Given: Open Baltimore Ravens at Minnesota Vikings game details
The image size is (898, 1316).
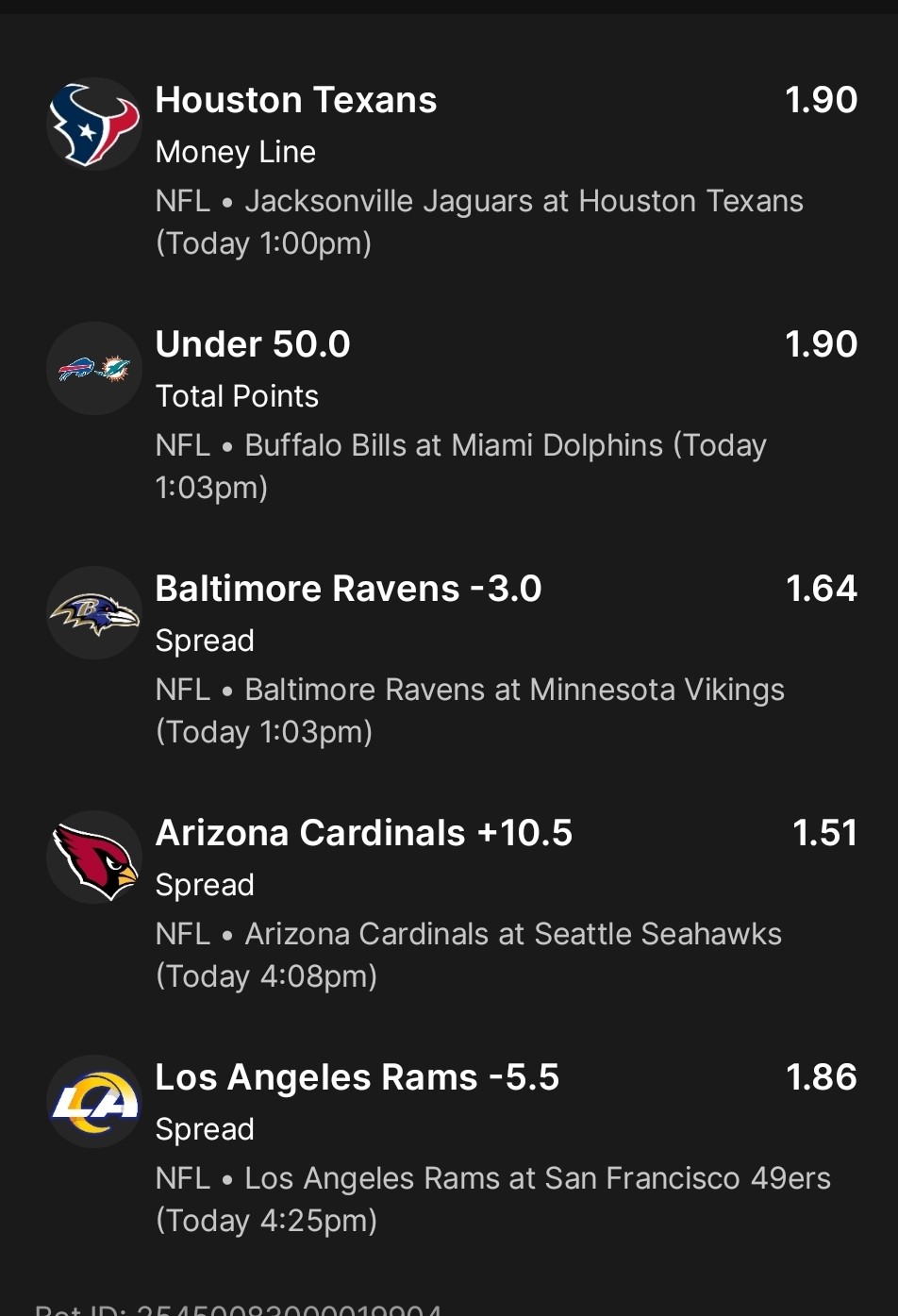Looking at the screenshot, I should pyautogui.click(x=470, y=710).
